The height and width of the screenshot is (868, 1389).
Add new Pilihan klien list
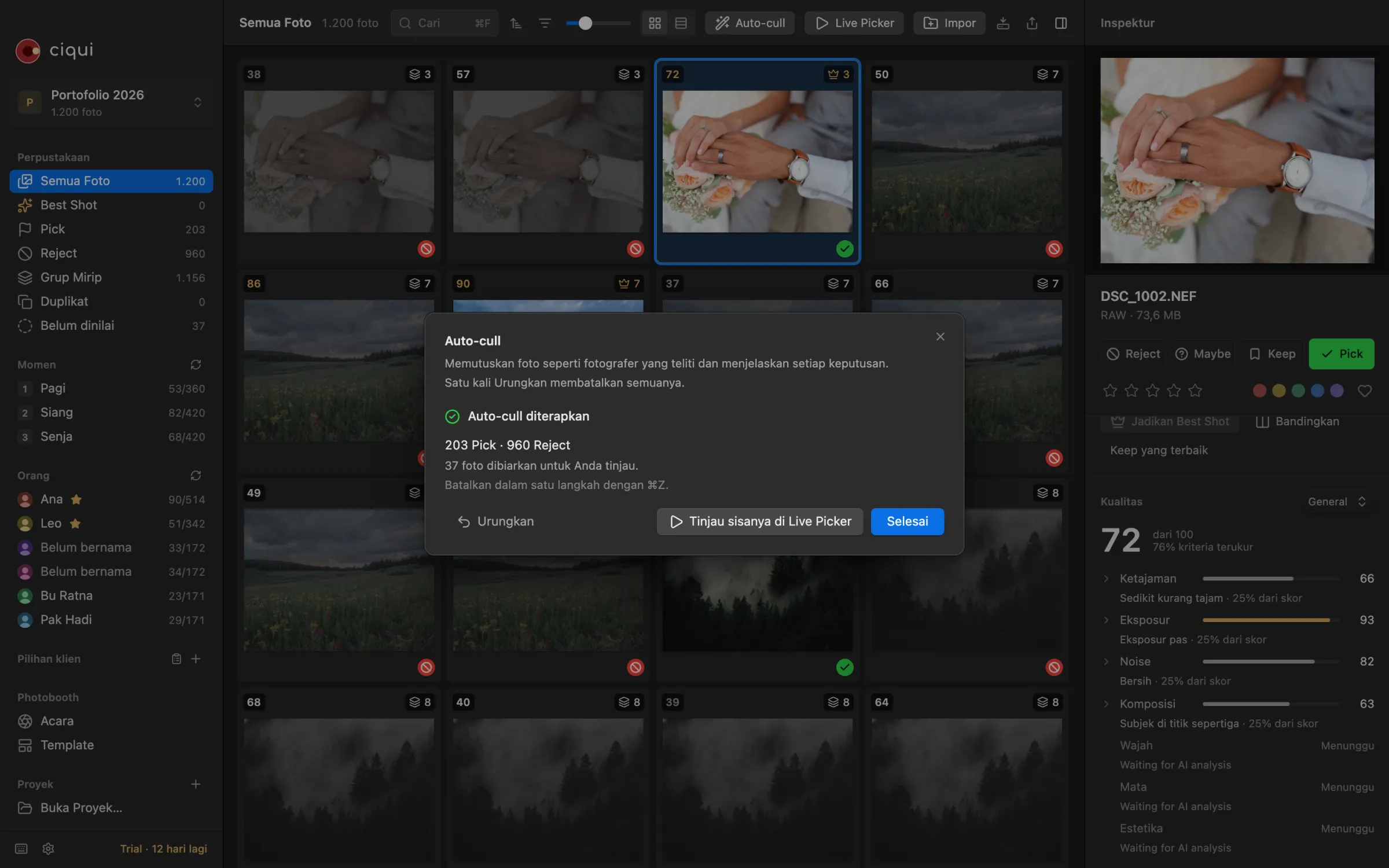[196, 659]
